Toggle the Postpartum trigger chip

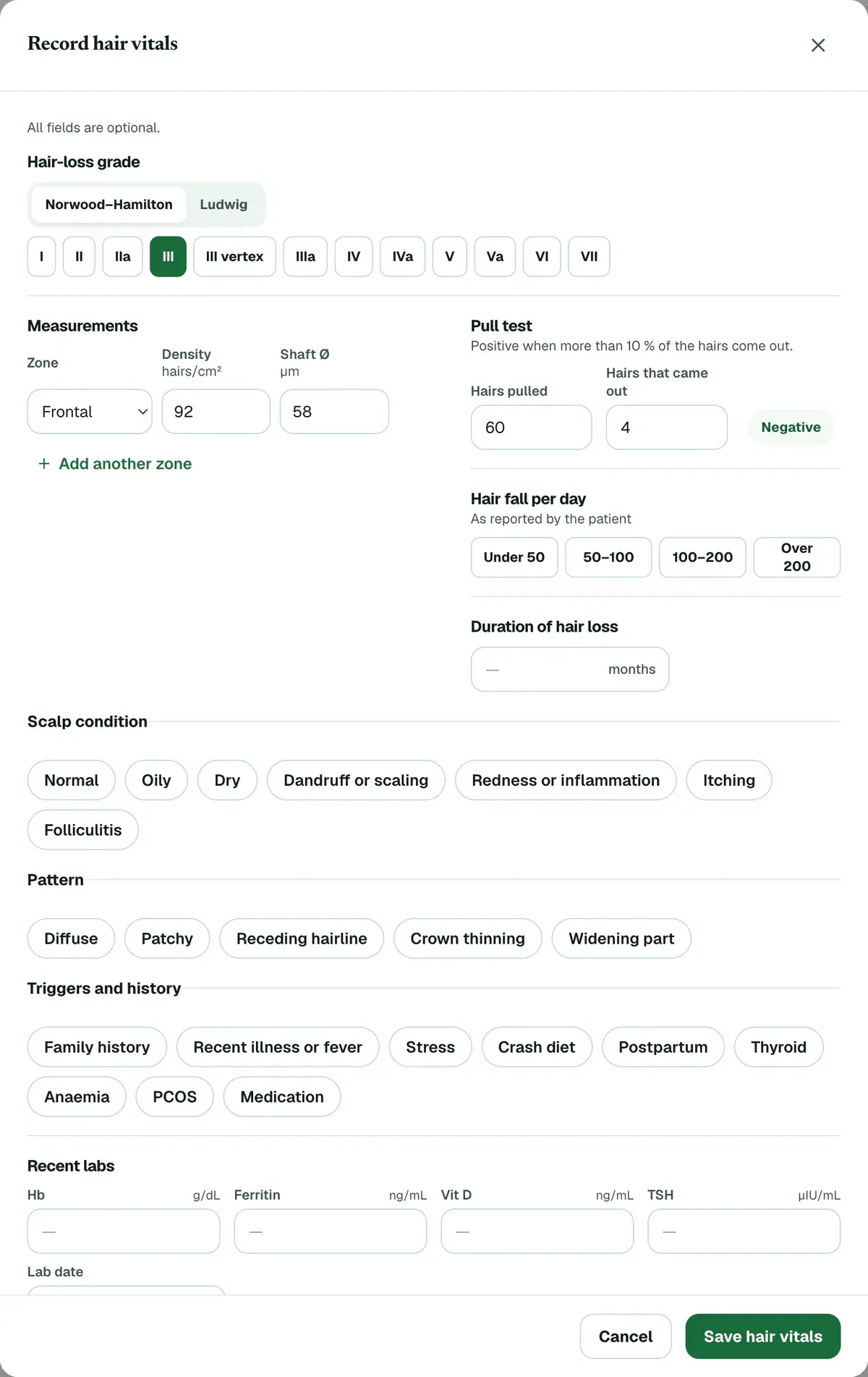663,1047
